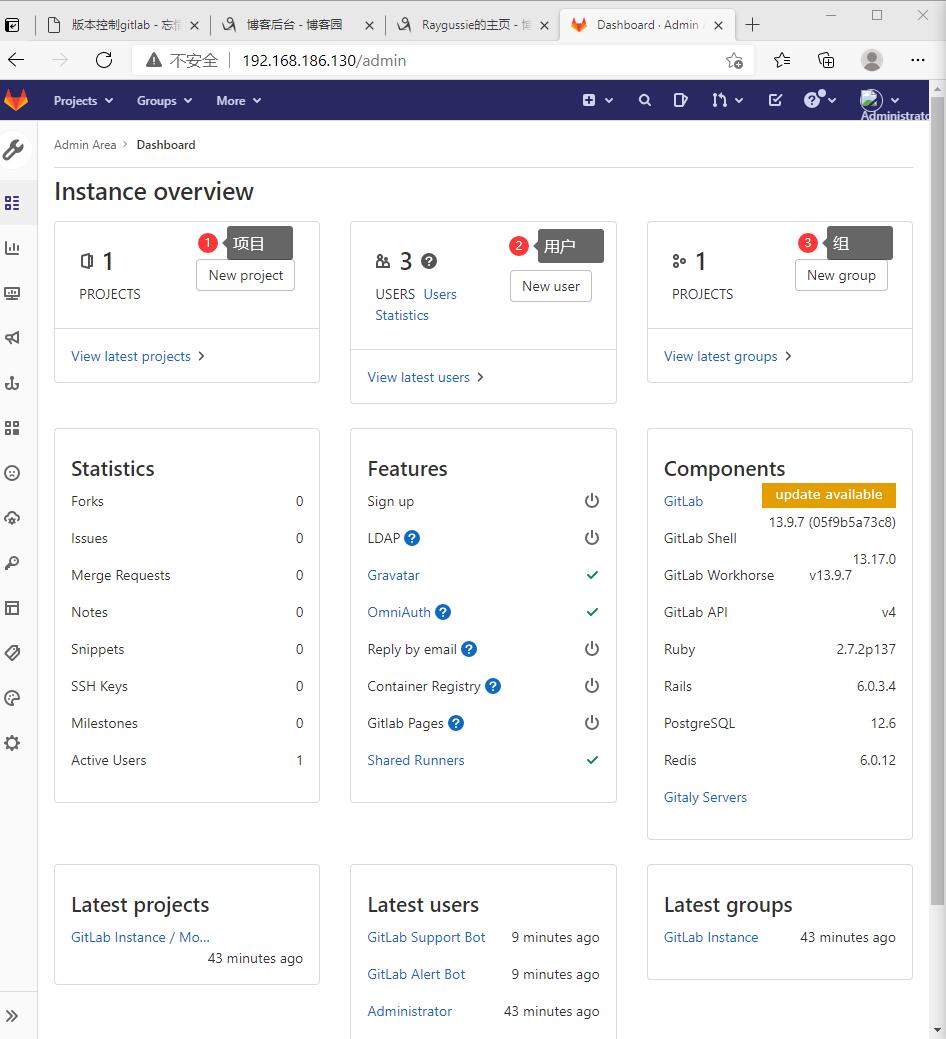The image size is (946, 1039).
Task: Switch to the 博客后台 browser tab
Action: point(298,25)
